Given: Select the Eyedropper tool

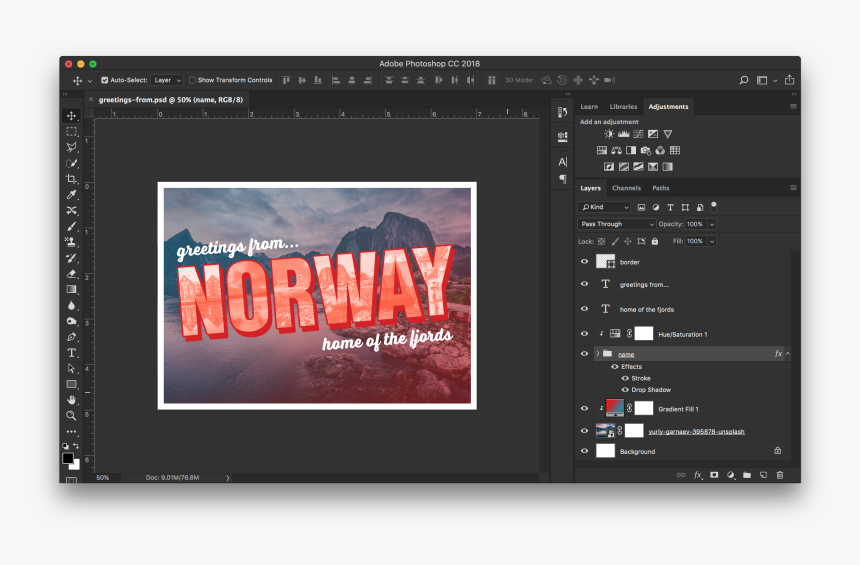Looking at the screenshot, I should point(71,195).
